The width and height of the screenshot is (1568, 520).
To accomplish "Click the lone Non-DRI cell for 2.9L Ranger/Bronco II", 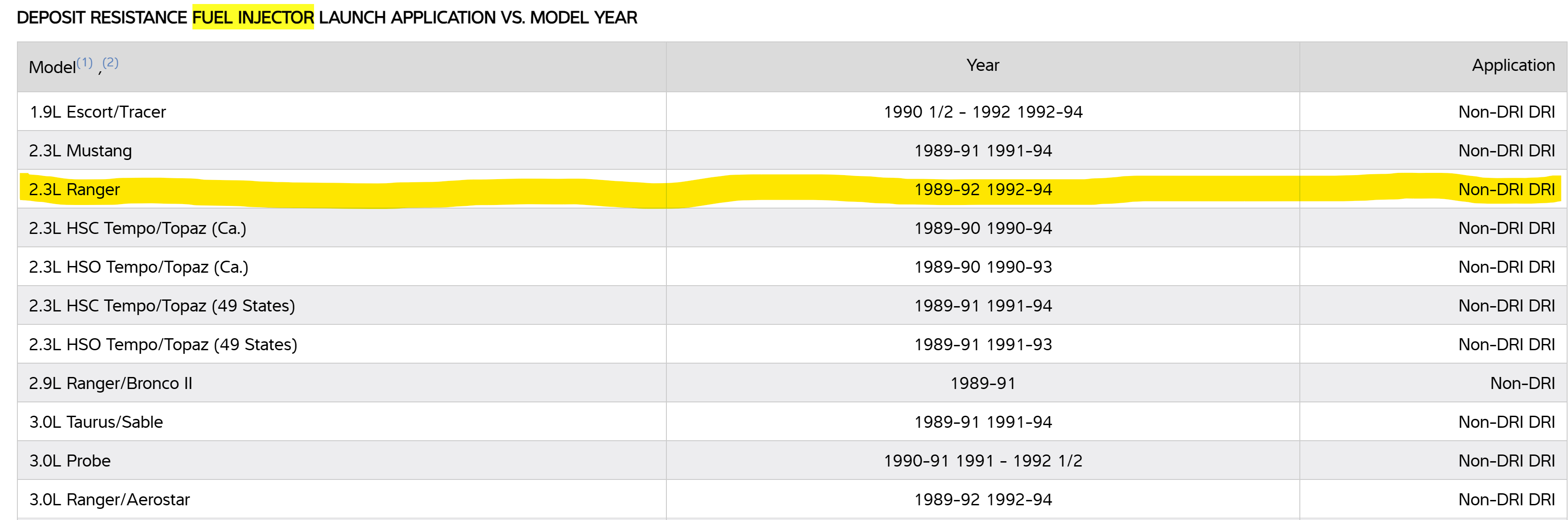I will click(1522, 384).
